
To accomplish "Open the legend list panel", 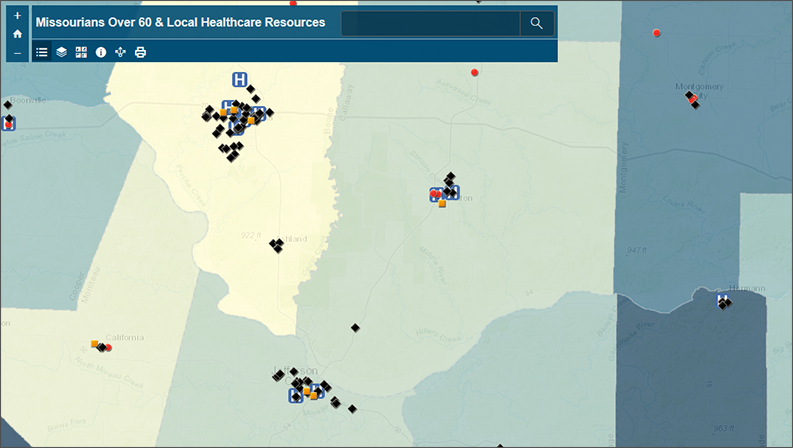I will point(42,52).
